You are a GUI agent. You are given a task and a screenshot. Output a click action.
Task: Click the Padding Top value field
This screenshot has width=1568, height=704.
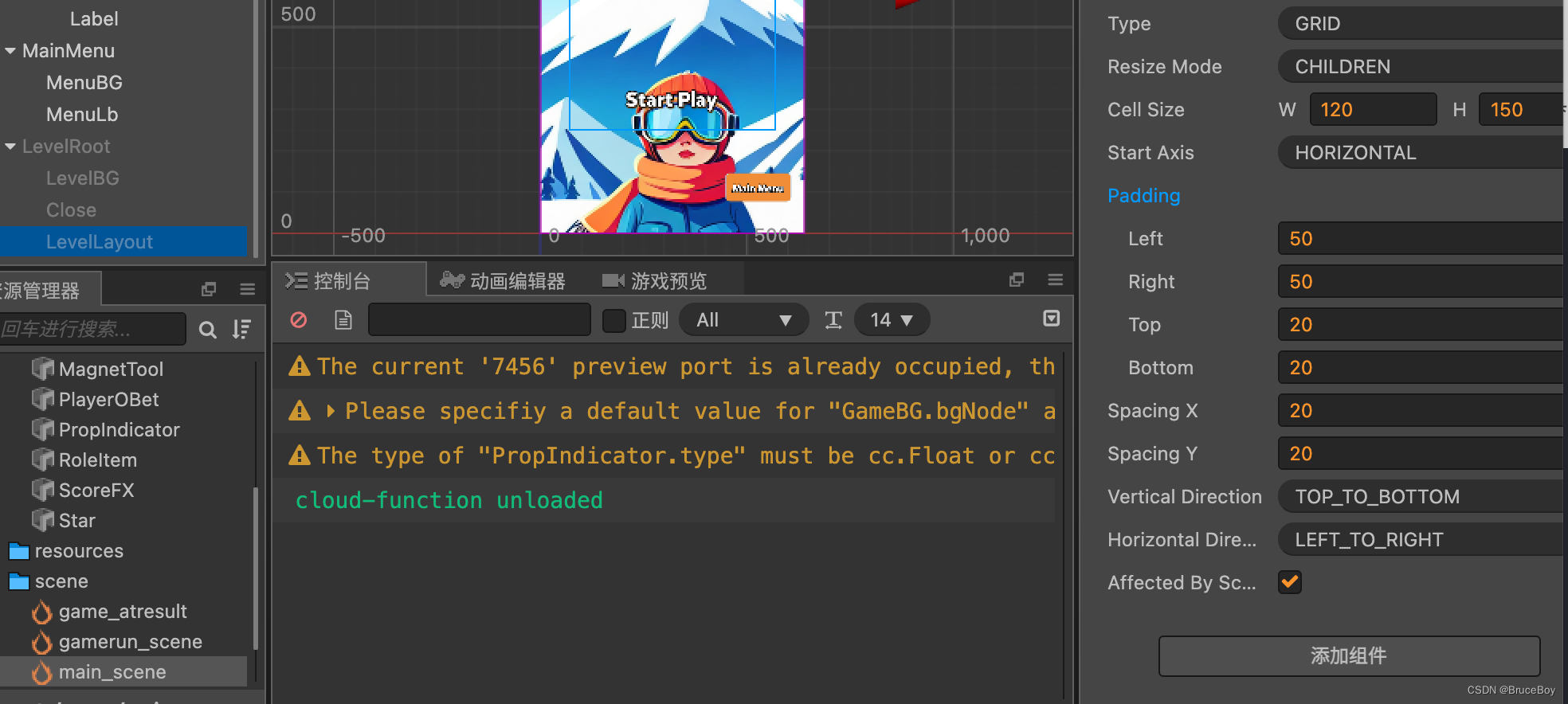click(1422, 325)
